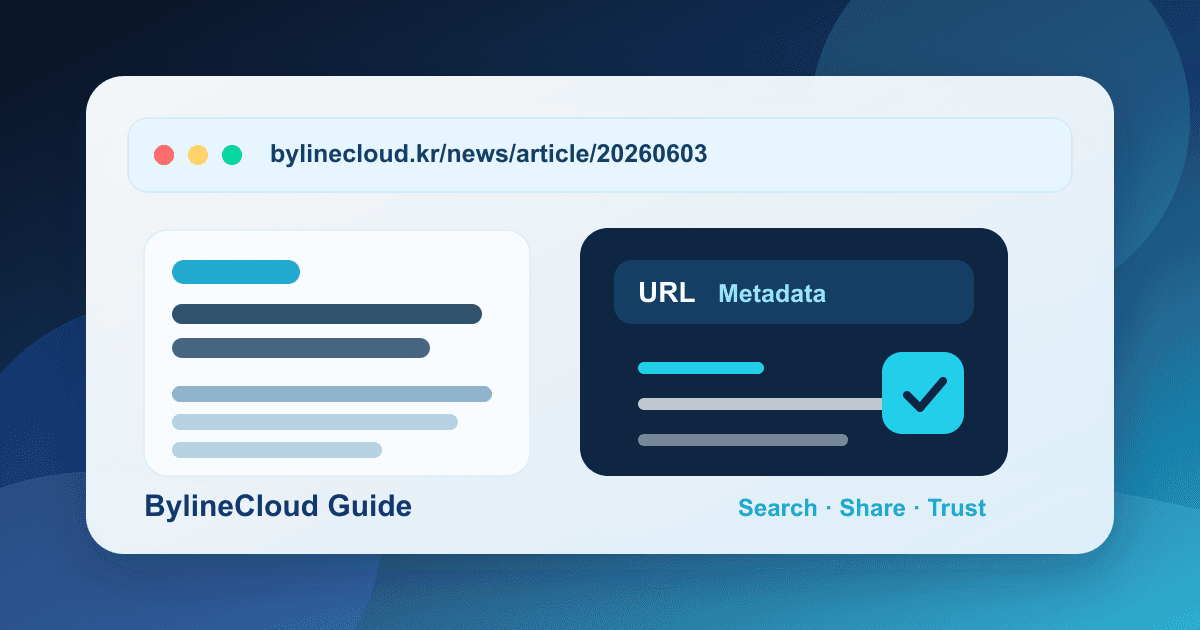Open the dark metadata panel card
The width and height of the screenshot is (1200, 630).
pos(794,352)
